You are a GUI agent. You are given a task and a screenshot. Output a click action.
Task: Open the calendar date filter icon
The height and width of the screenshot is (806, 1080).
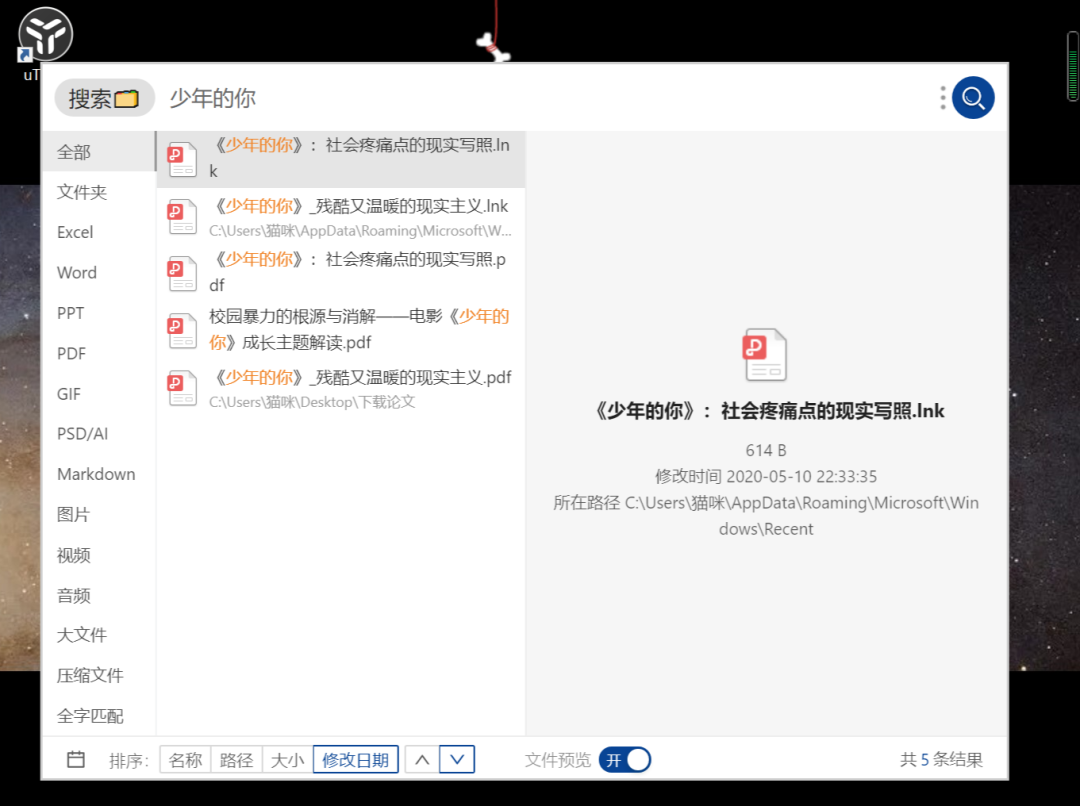click(76, 759)
